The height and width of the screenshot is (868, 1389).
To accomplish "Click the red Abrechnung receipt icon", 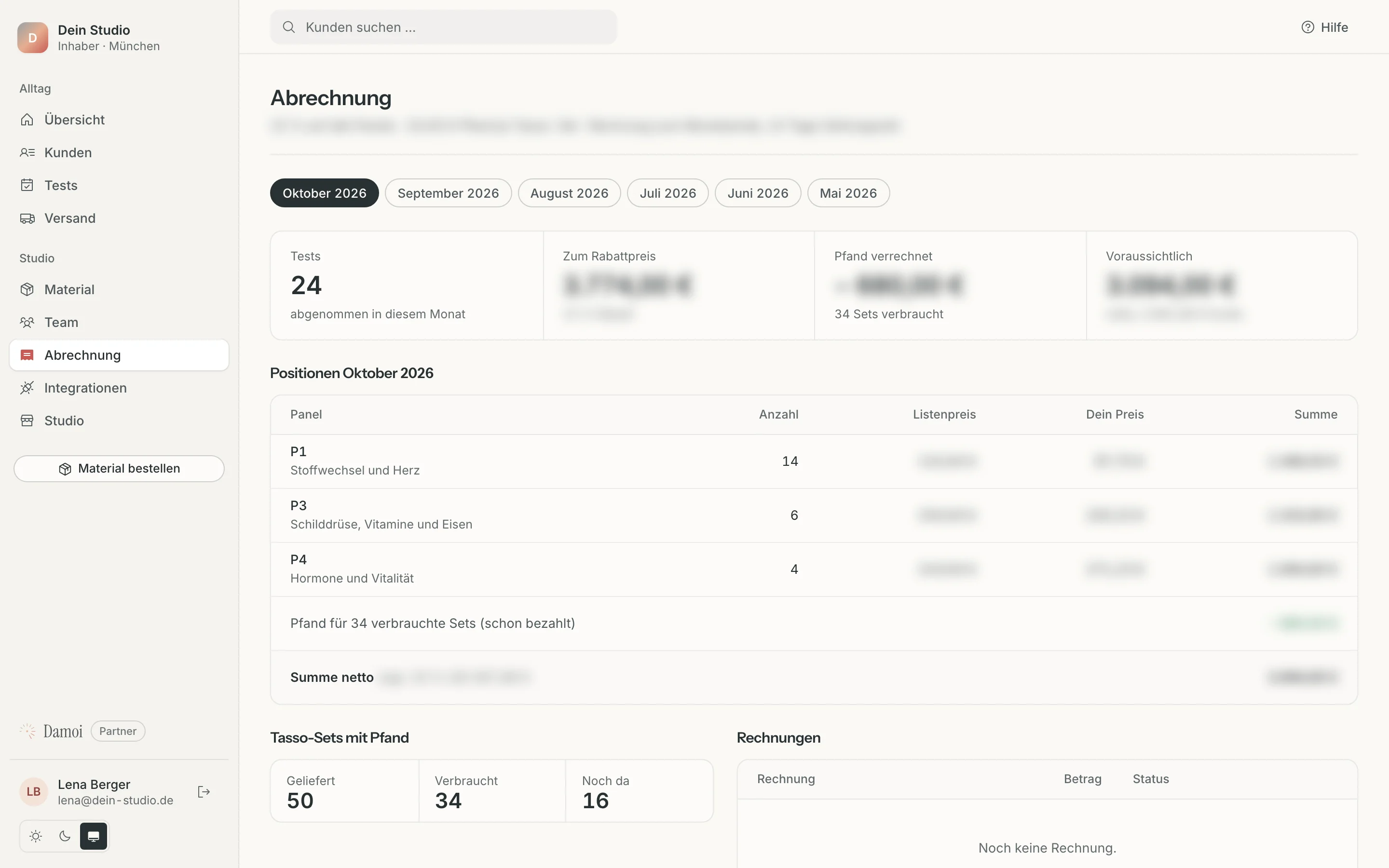I will [x=27, y=355].
